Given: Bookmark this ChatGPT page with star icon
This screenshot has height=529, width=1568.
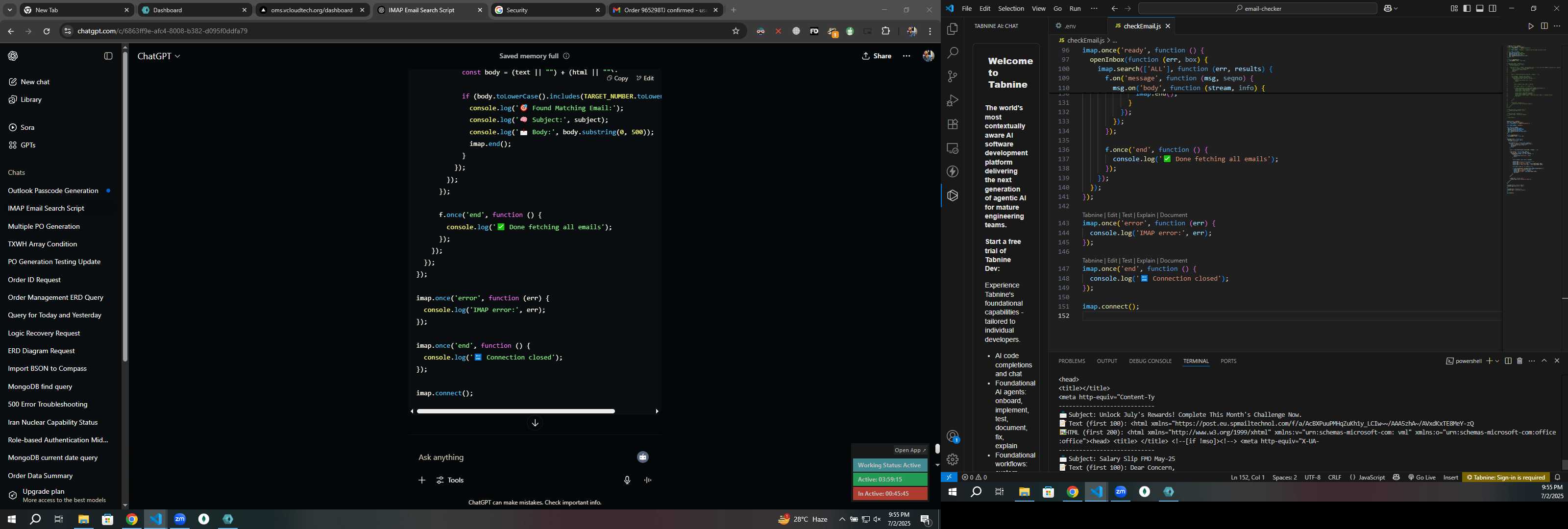Looking at the screenshot, I should point(735,31).
